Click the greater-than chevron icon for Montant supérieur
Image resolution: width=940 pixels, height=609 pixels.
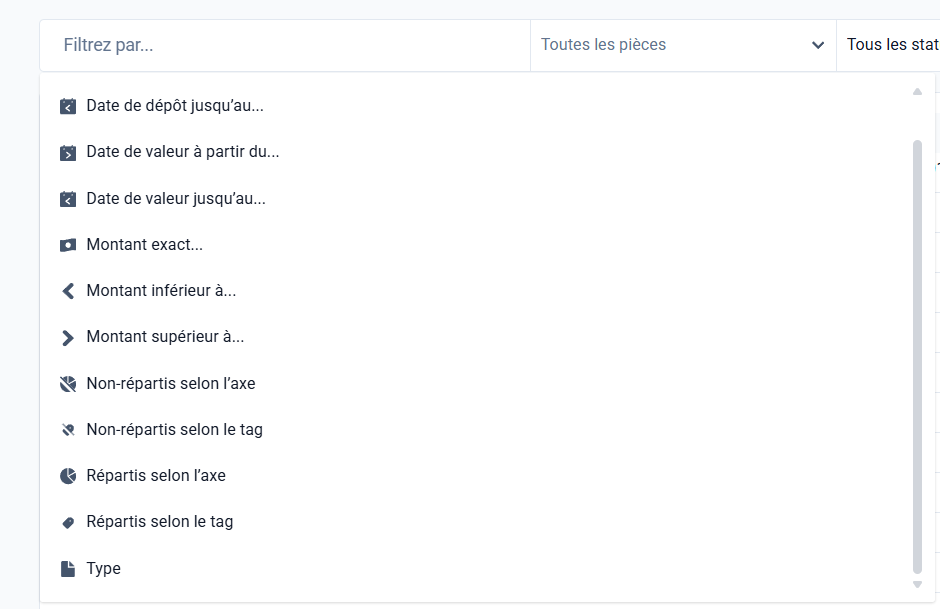[68, 338]
